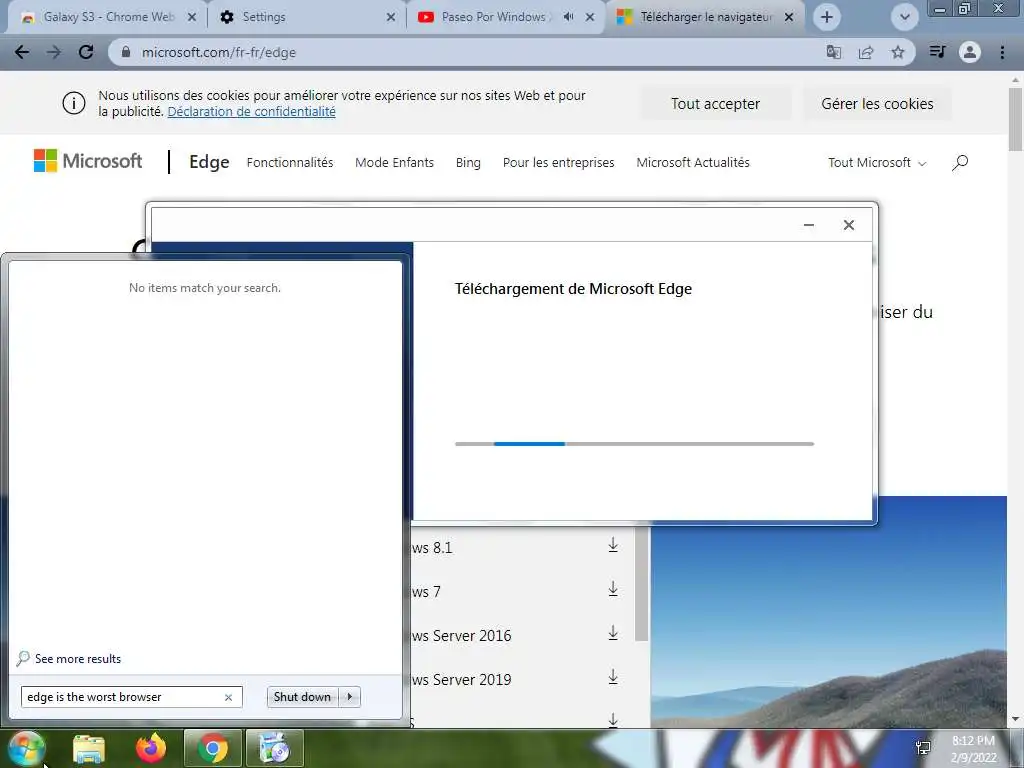Close the Paseo Por Windows tab
The height and width of the screenshot is (768, 1024).
pos(590,17)
